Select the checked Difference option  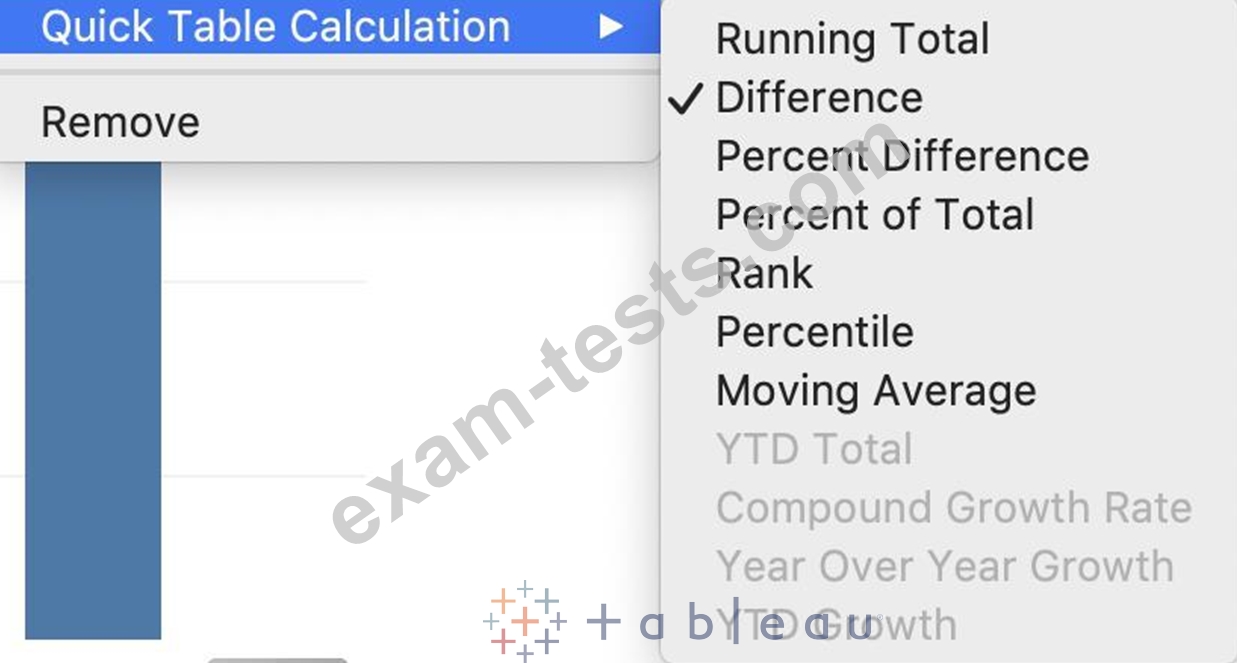[819, 98]
